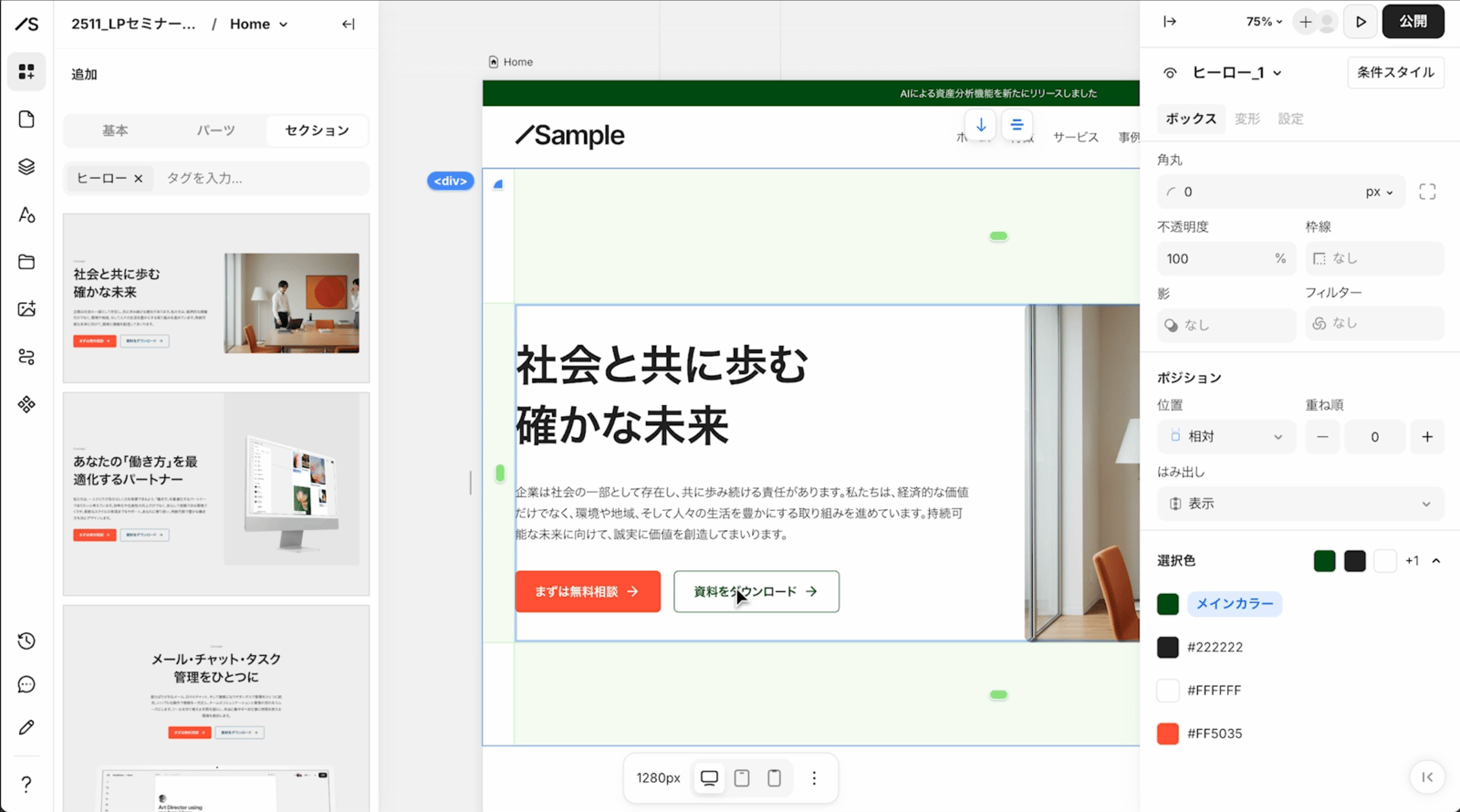Image resolution: width=1460 pixels, height=812 pixels.
Task: Toggle visibility eye for ヒーロー_1
Action: tap(1170, 73)
